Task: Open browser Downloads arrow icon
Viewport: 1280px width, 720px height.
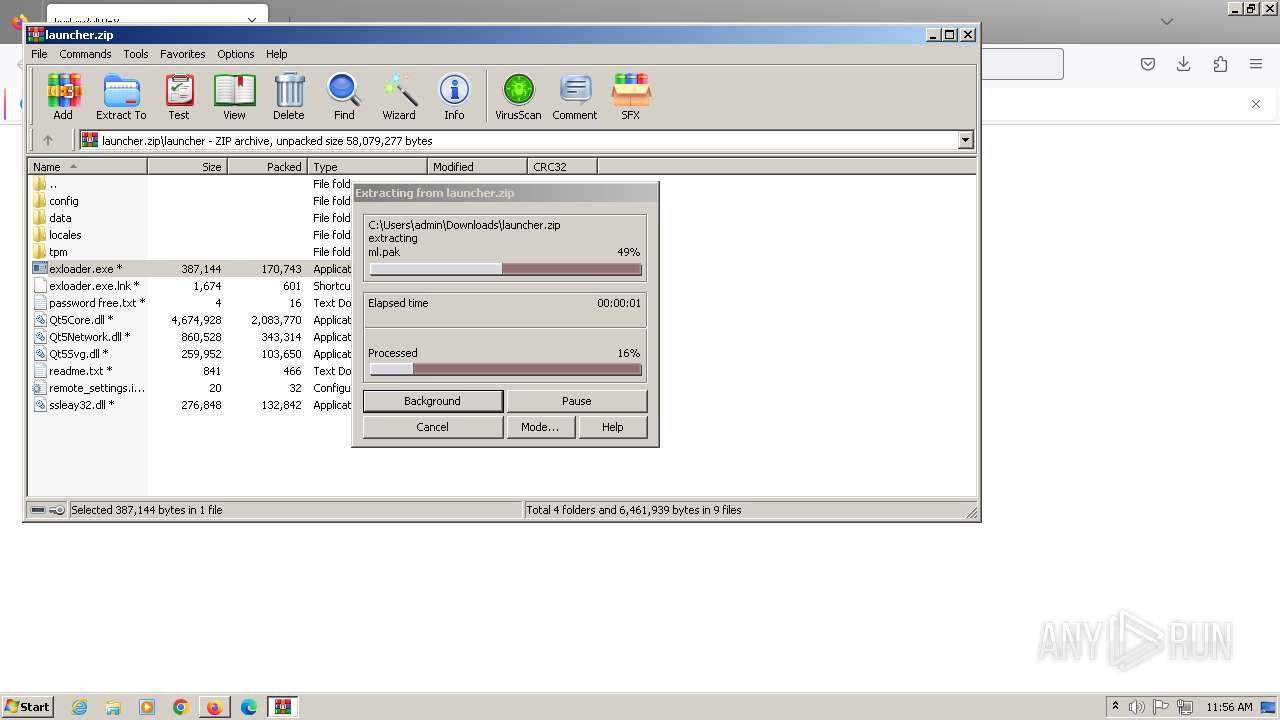Action: click(x=1184, y=64)
